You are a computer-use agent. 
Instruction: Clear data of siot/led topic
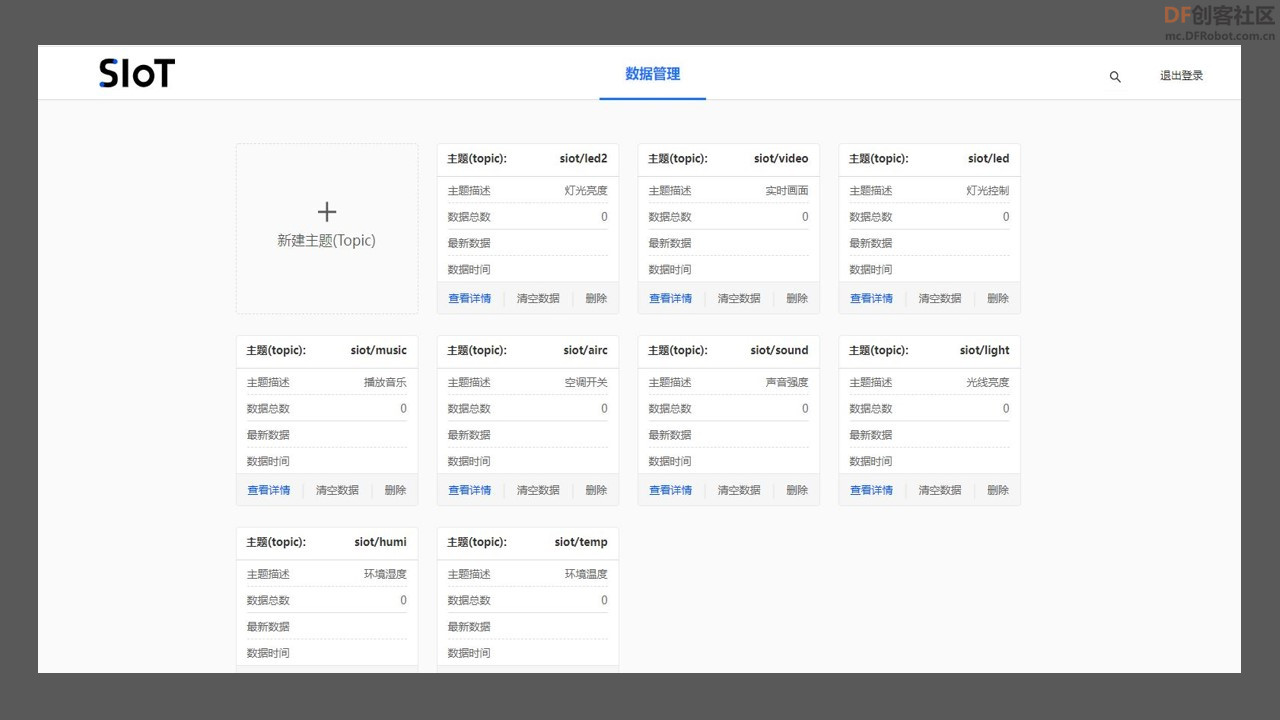click(940, 298)
